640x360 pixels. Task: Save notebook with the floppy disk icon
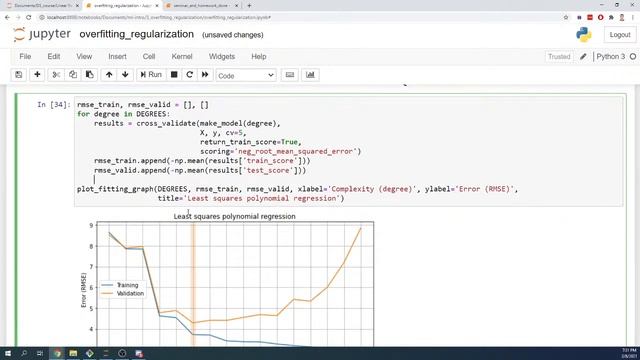click(x=19, y=75)
